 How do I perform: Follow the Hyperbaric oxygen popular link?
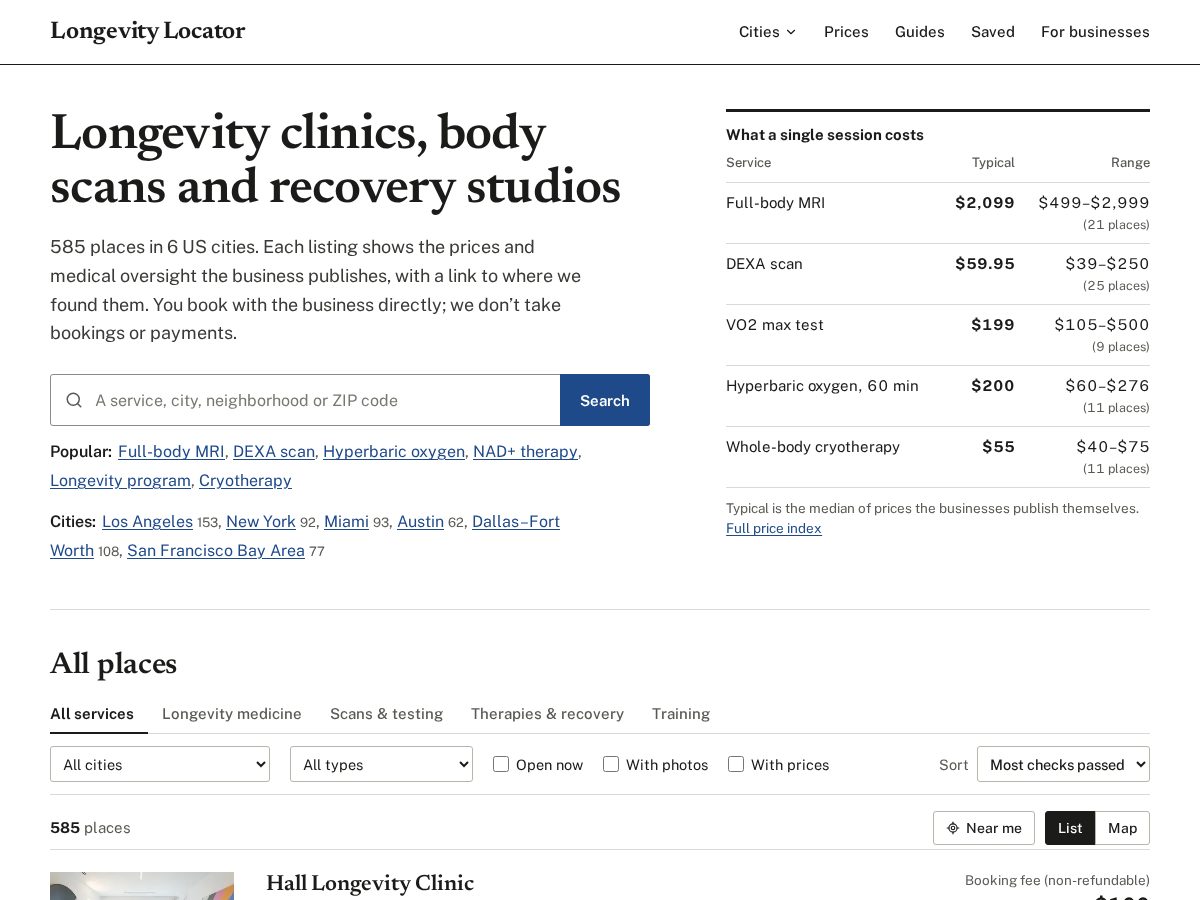(394, 451)
